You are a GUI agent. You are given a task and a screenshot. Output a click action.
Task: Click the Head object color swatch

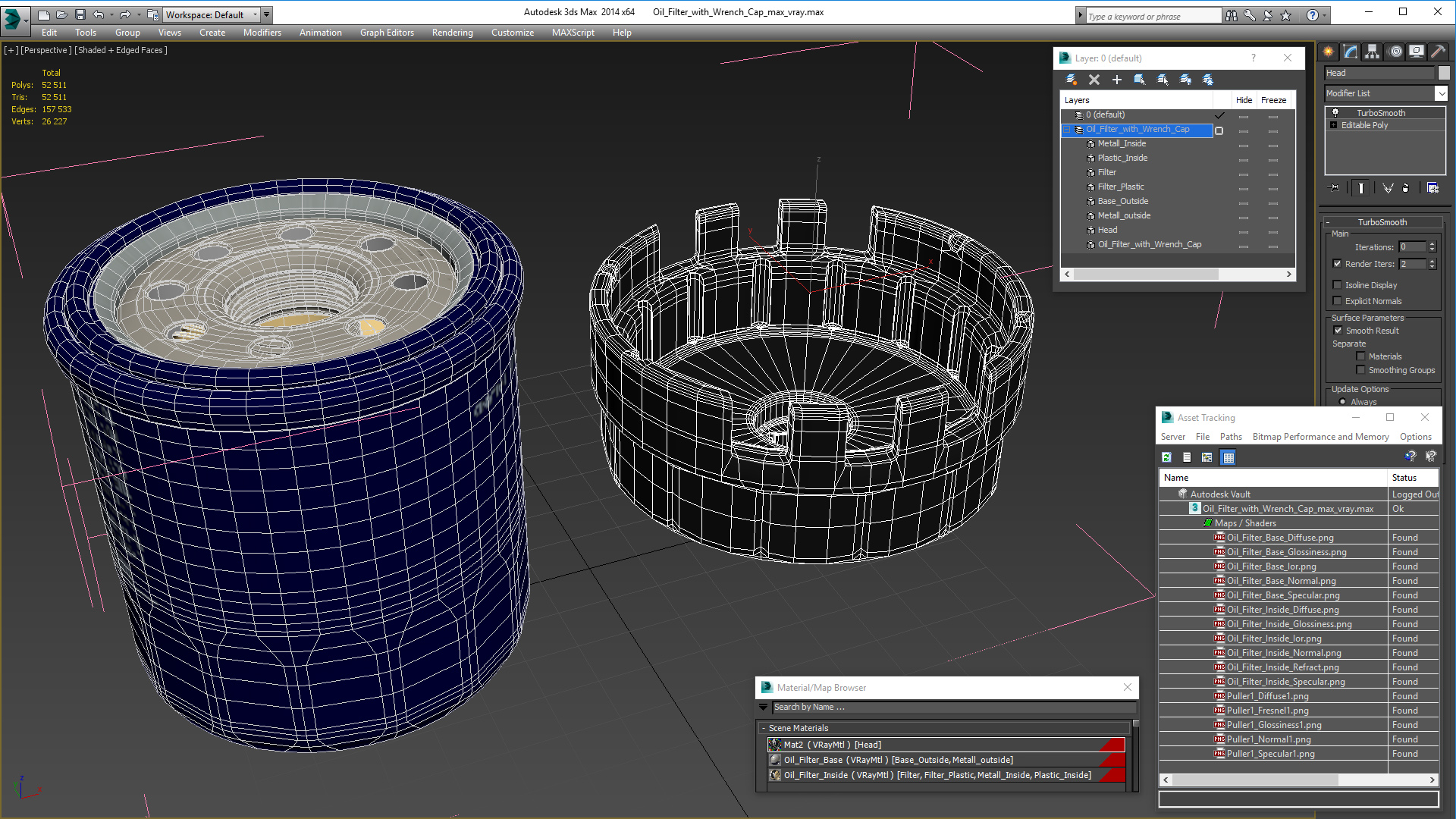[1444, 73]
